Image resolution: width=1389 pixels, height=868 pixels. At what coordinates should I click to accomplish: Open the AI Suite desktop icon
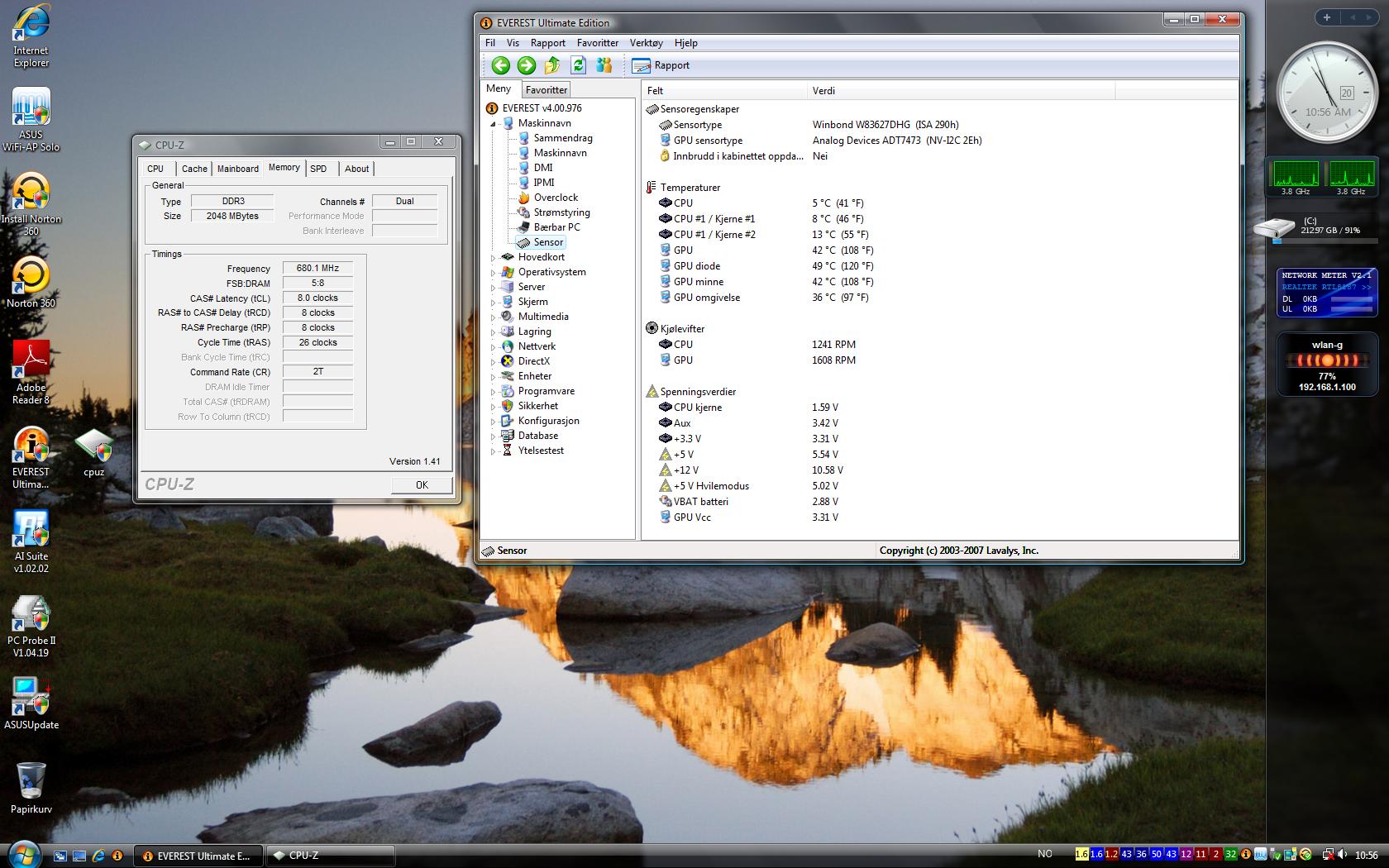(x=31, y=541)
